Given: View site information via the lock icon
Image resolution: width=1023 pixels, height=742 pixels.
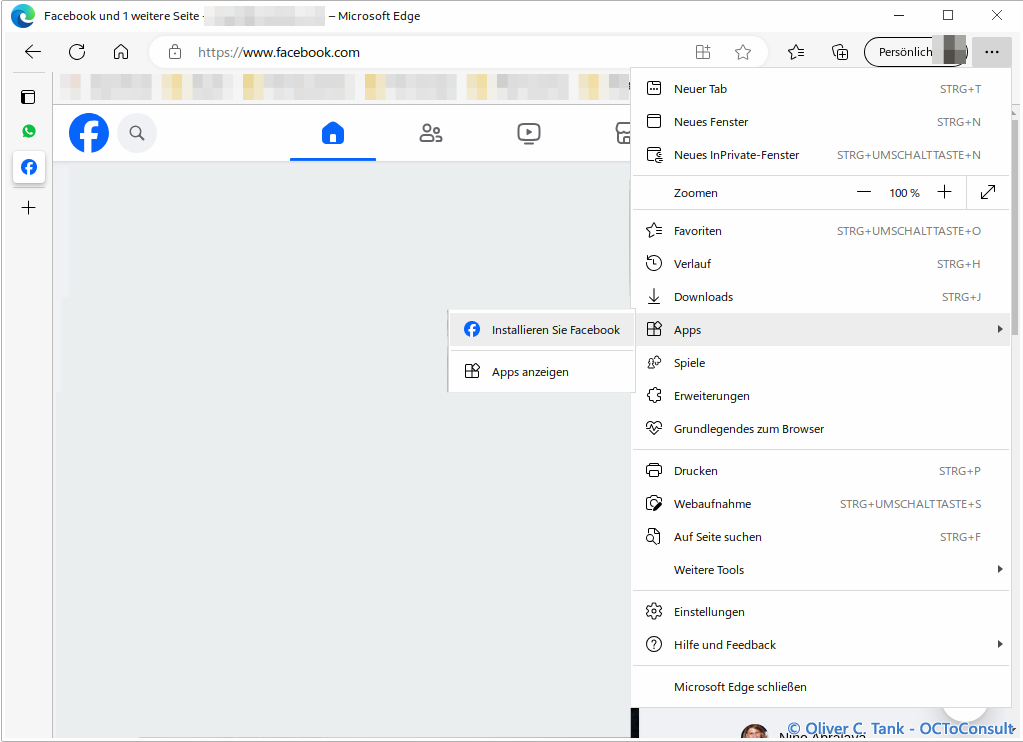Looking at the screenshot, I should tap(175, 52).
